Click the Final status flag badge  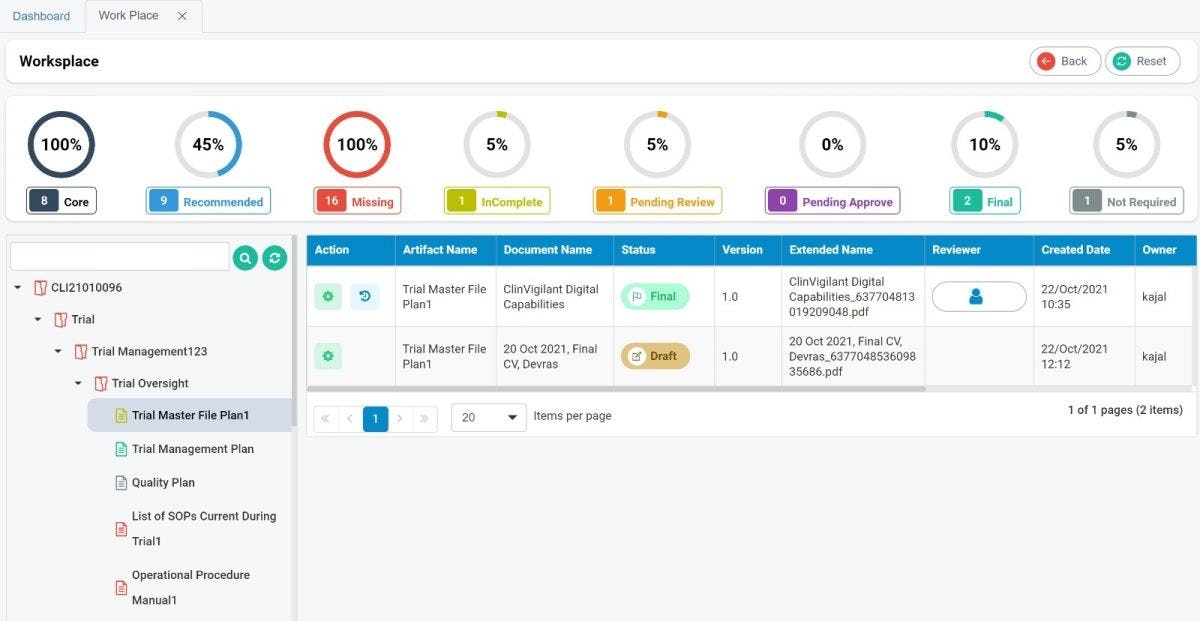[x=655, y=296]
